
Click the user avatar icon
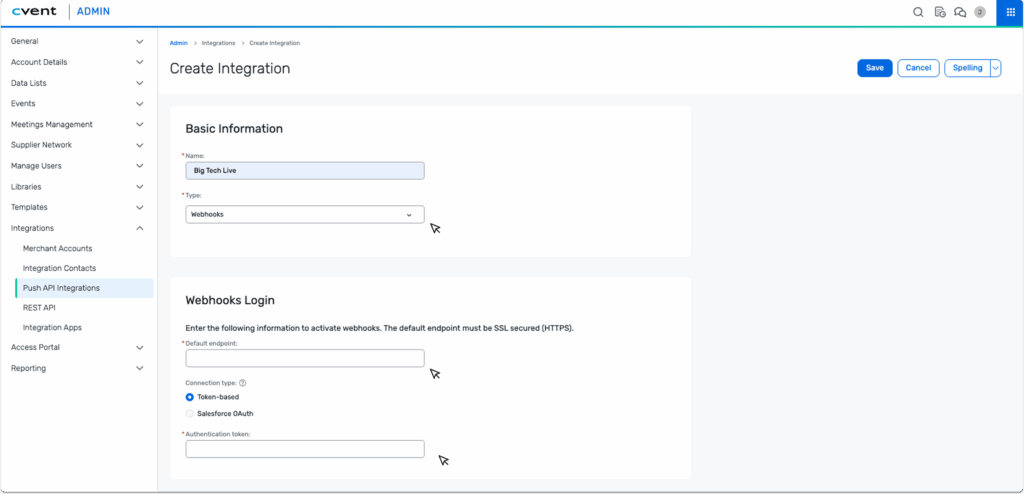[x=980, y=12]
